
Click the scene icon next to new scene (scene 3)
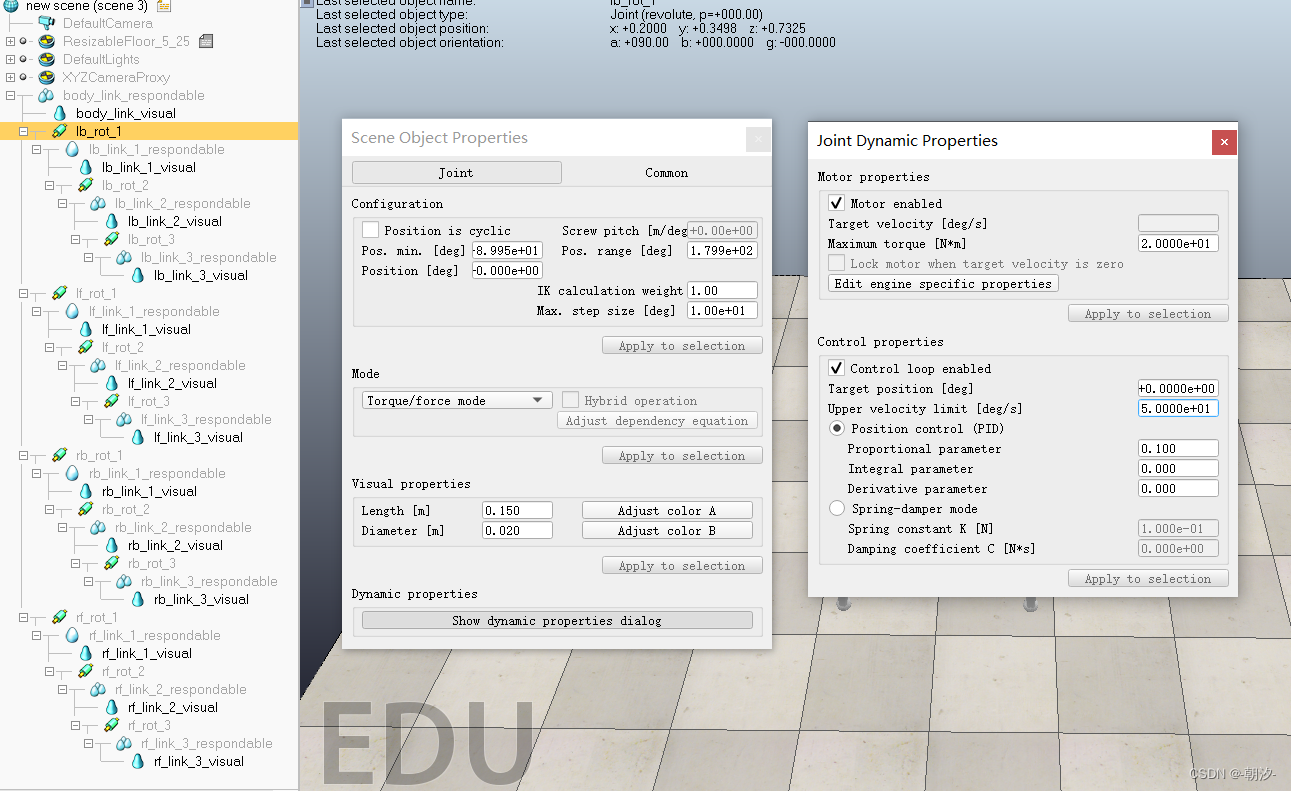tap(161, 6)
